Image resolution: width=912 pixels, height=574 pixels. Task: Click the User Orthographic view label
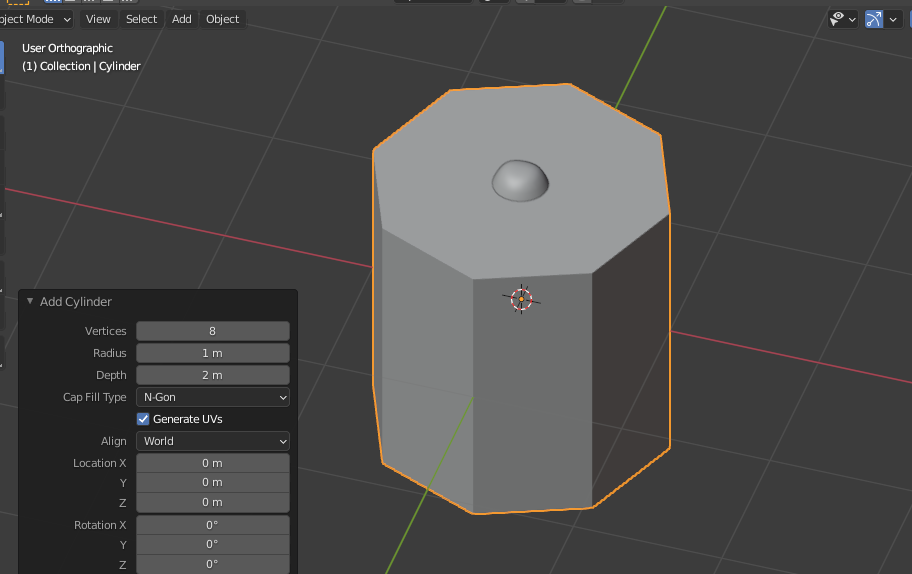(x=67, y=48)
